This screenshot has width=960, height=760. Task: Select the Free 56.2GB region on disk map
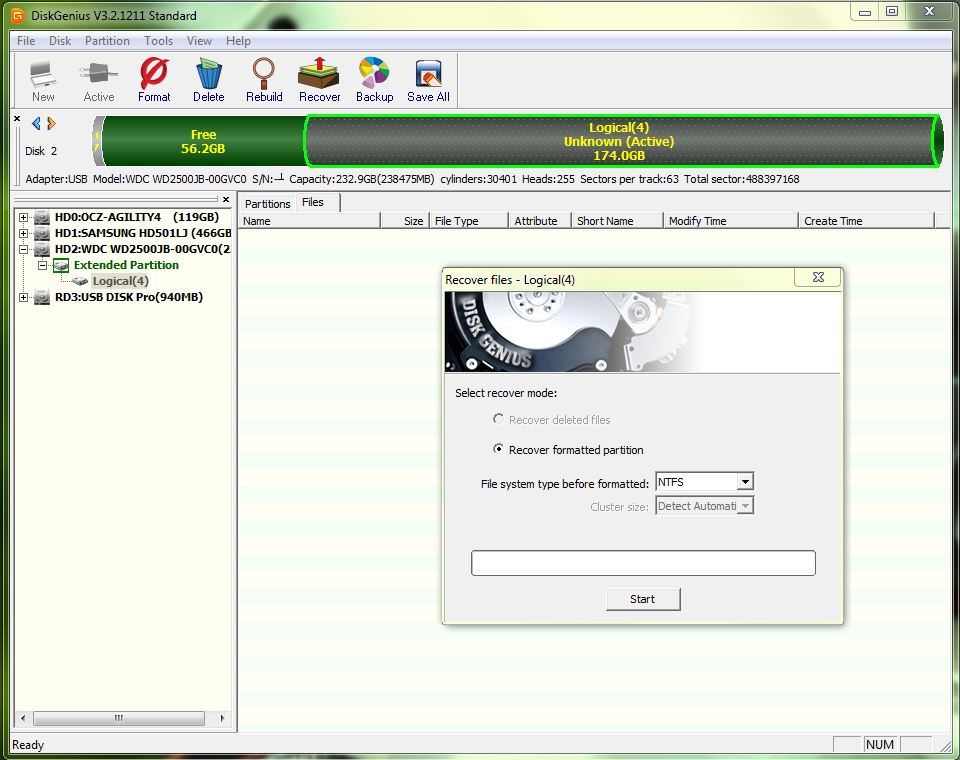pyautogui.click(x=203, y=141)
